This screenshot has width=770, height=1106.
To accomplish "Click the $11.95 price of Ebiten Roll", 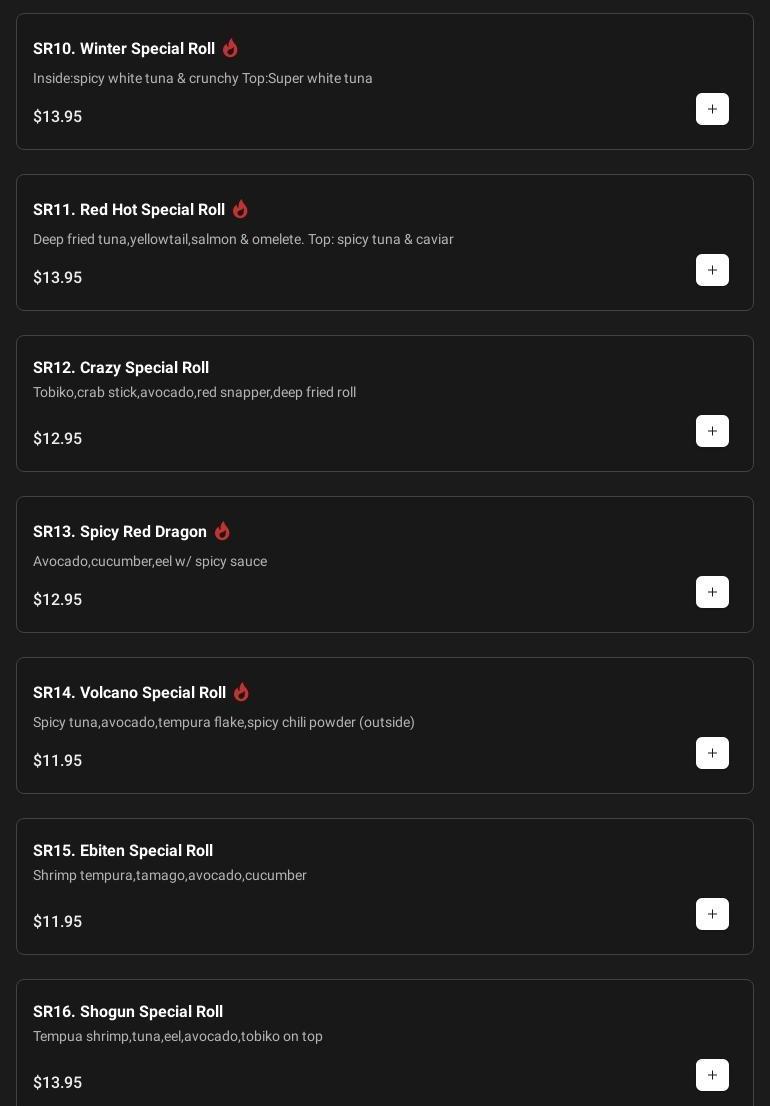I will pos(58,921).
